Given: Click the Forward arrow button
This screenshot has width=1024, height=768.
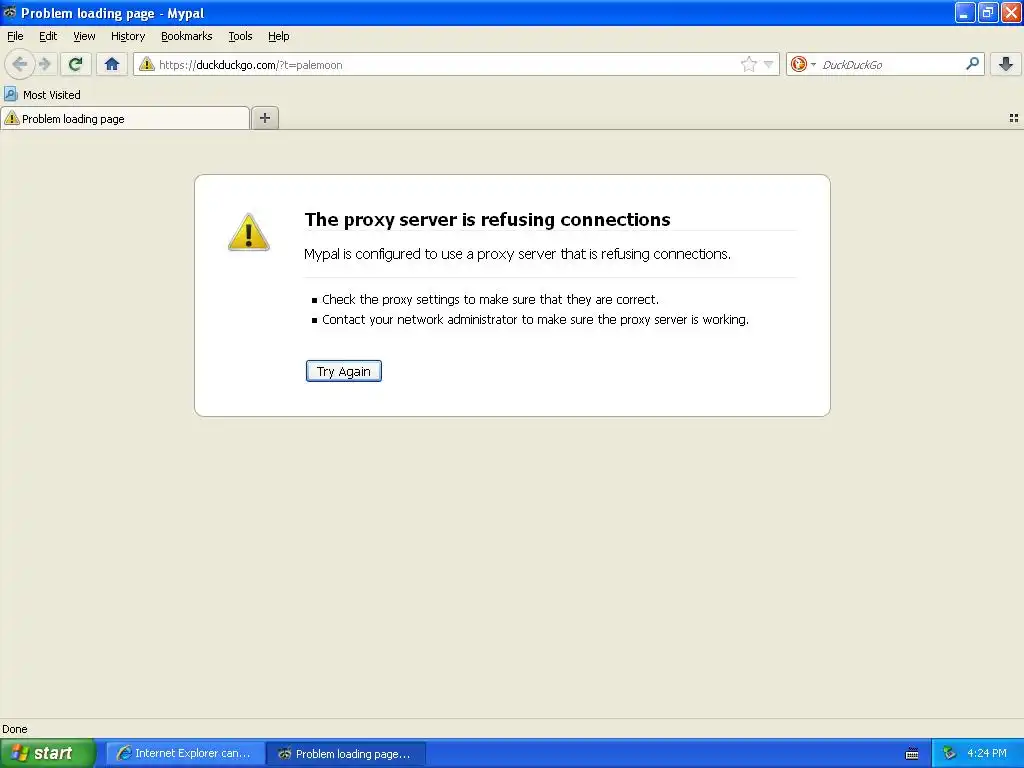Looking at the screenshot, I should tap(44, 64).
